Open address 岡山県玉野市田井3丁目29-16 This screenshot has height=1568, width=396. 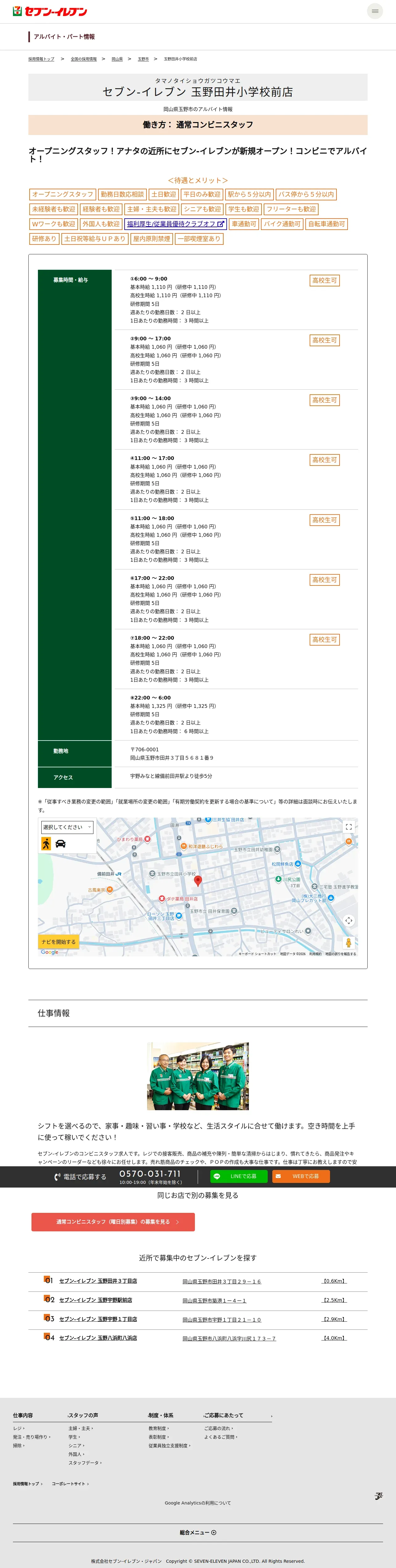[222, 1281]
